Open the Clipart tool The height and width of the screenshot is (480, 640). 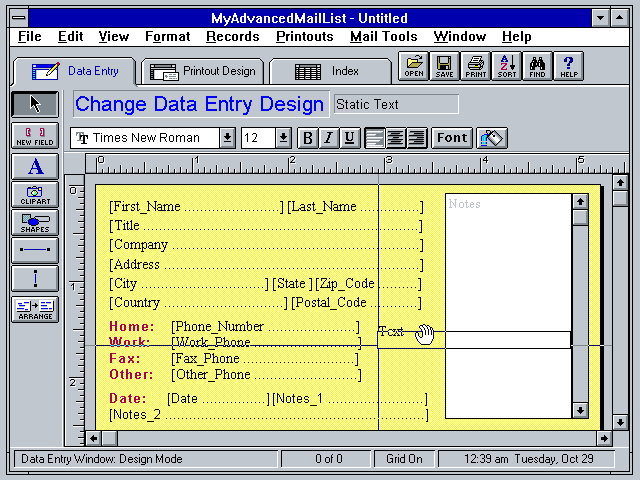35,195
